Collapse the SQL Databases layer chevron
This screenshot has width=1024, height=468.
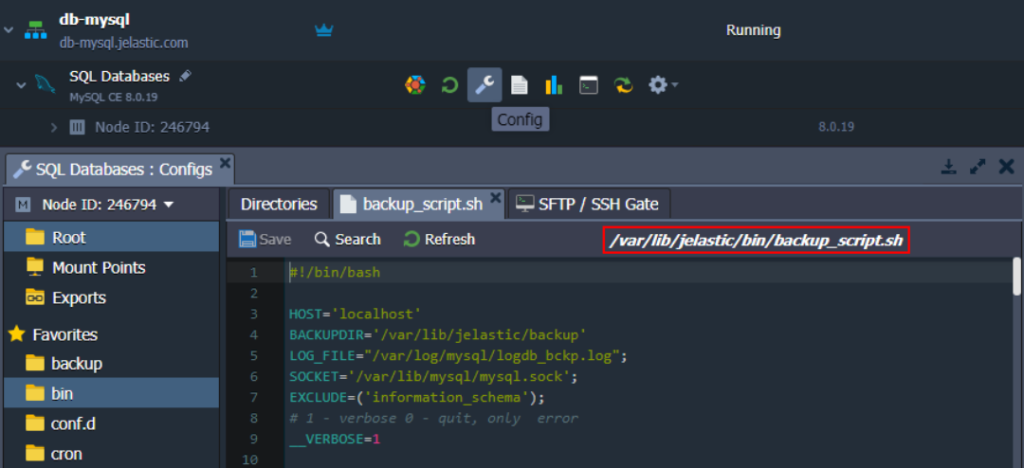click(x=21, y=85)
